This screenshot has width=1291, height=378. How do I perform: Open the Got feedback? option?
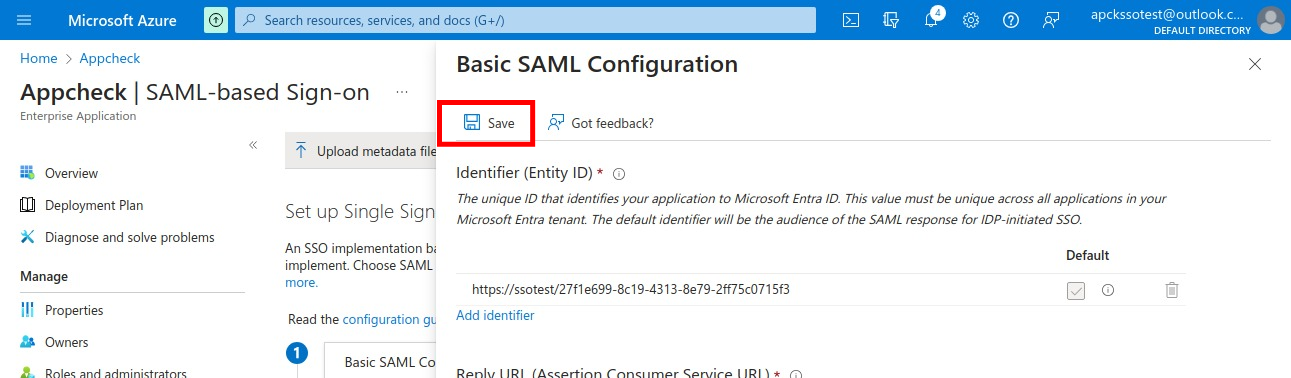click(x=601, y=123)
